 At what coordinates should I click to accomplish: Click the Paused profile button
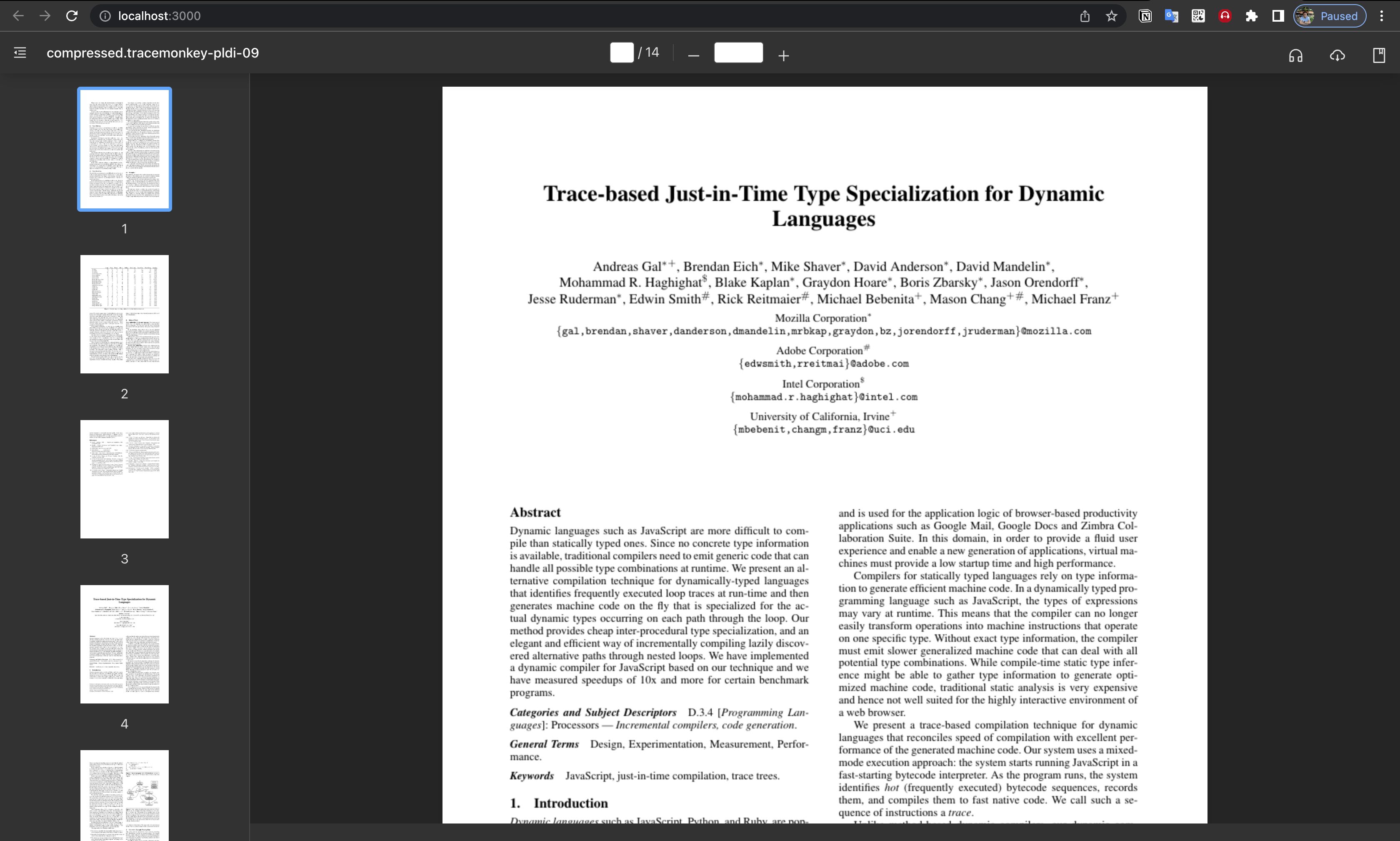coord(1329,16)
